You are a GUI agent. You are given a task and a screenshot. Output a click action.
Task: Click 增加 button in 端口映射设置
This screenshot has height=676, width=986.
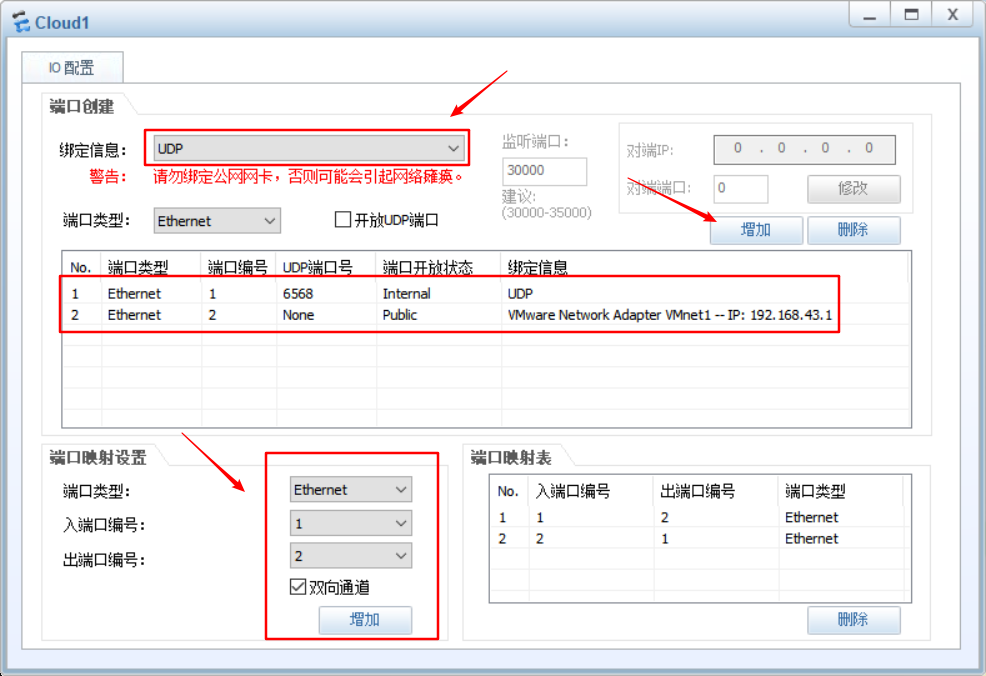click(365, 620)
